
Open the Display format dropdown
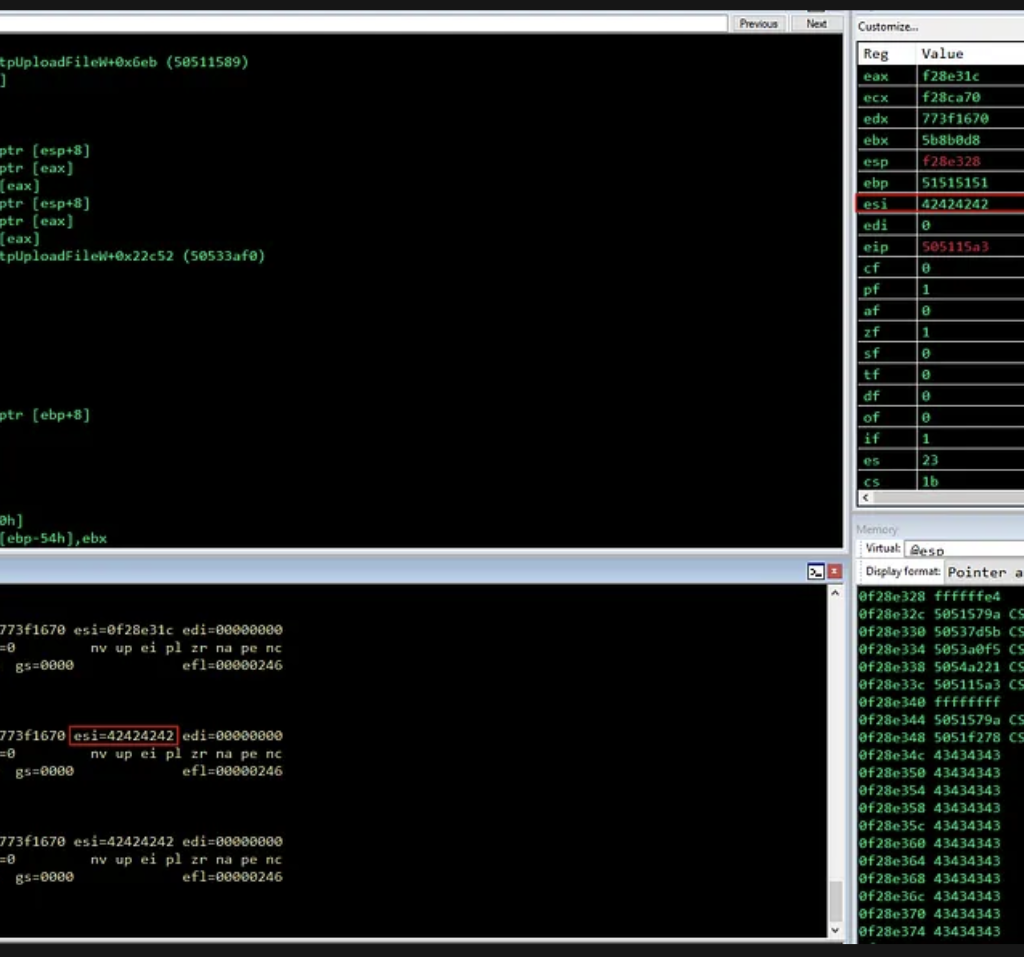pyautogui.click(x=984, y=572)
